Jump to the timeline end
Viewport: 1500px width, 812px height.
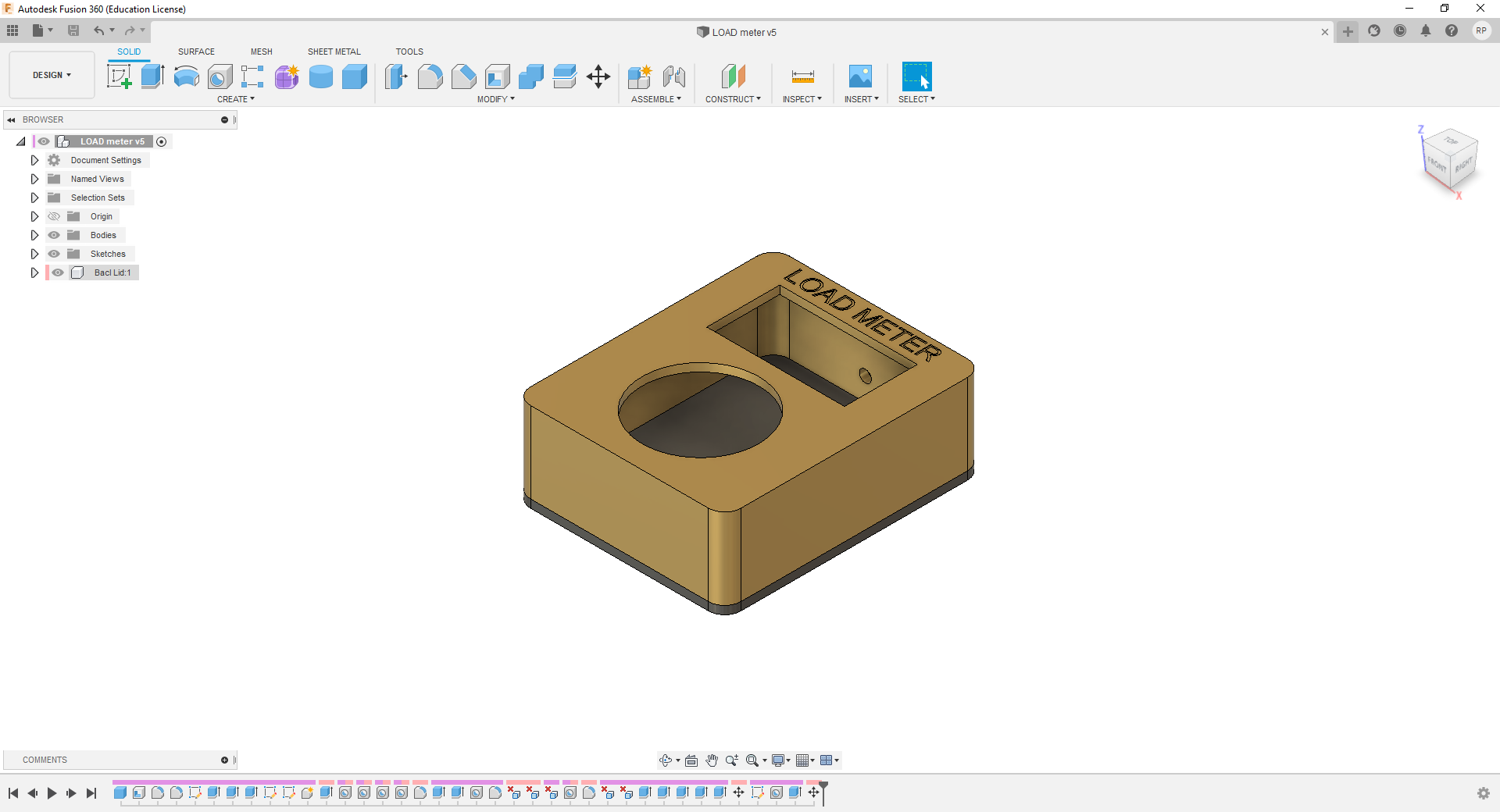click(91, 793)
